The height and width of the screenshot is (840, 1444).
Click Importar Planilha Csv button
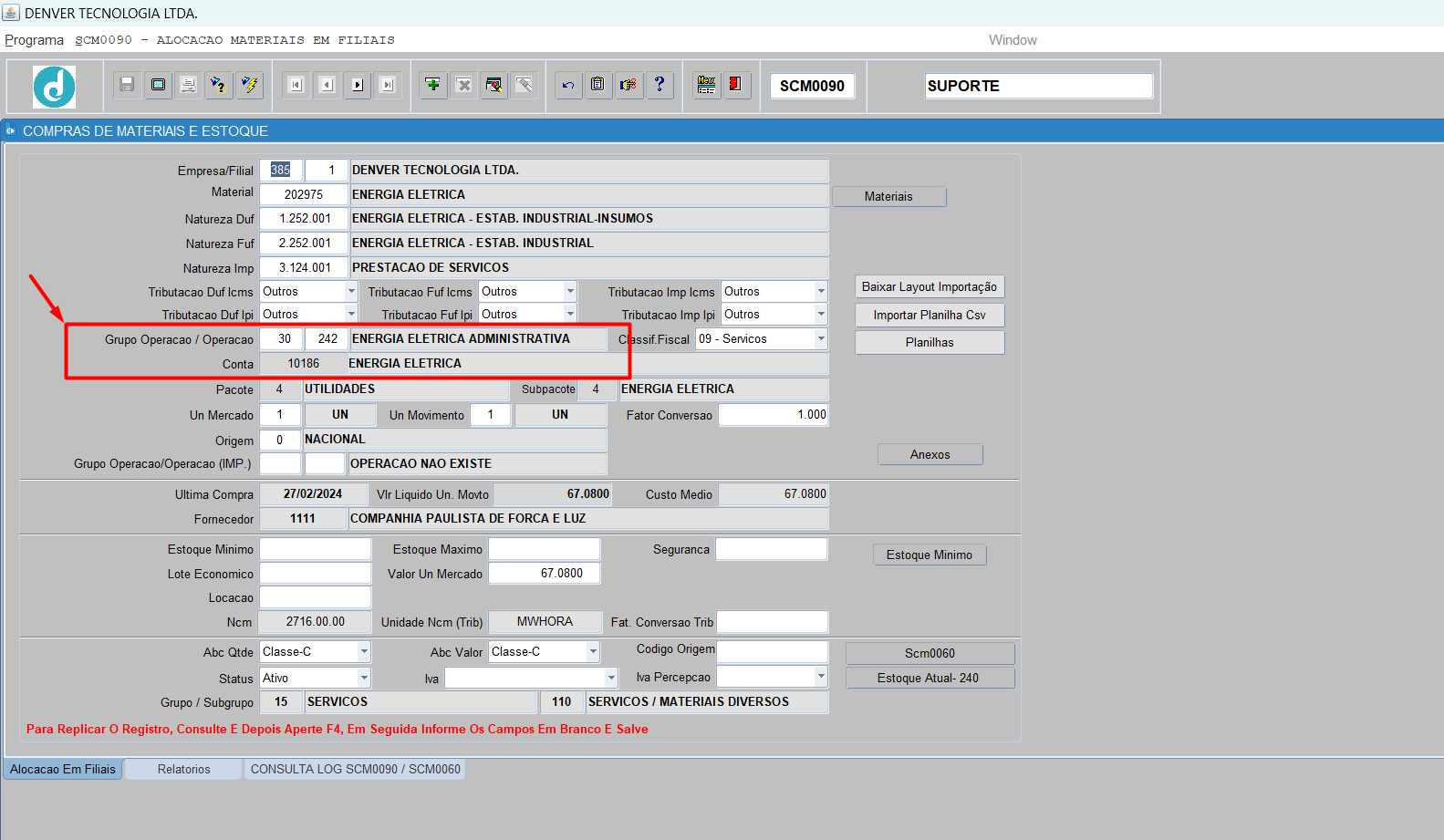point(930,315)
